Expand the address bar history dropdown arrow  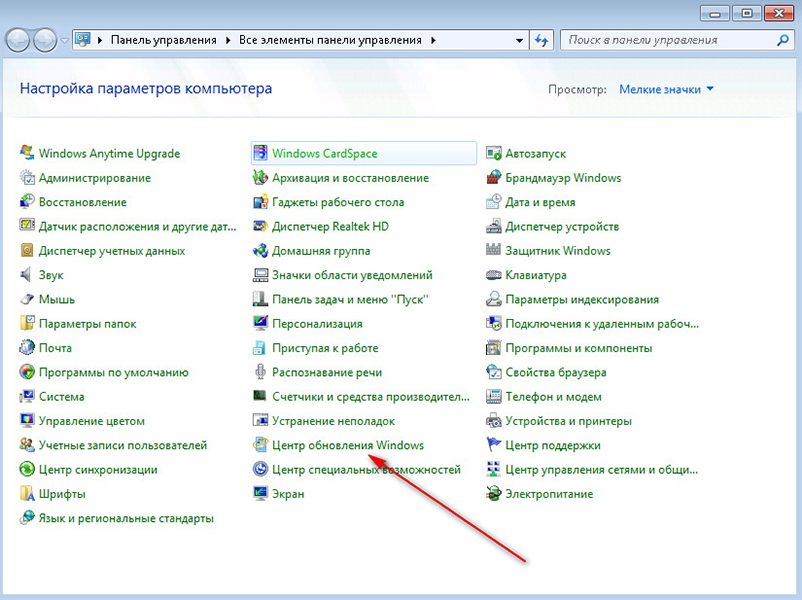[x=519, y=40]
